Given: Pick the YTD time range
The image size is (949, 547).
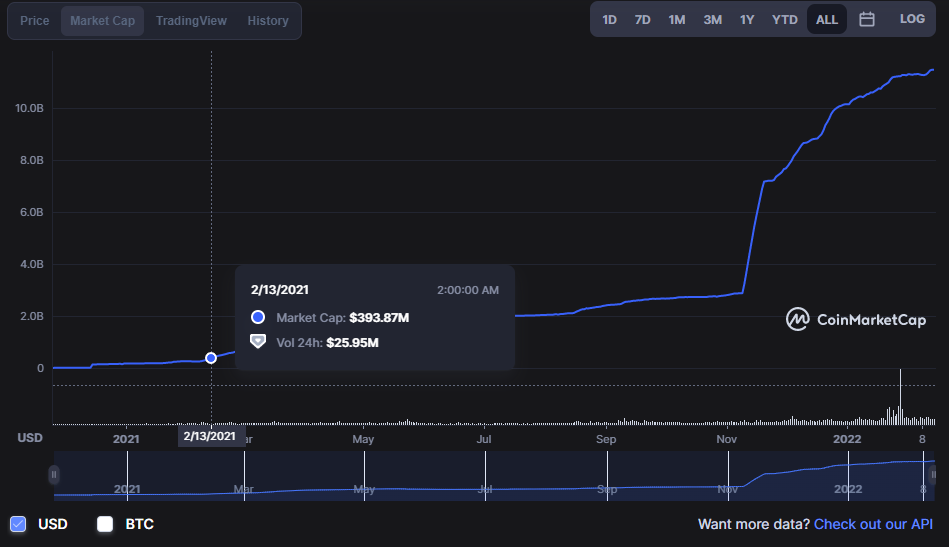Looking at the screenshot, I should (785, 19).
